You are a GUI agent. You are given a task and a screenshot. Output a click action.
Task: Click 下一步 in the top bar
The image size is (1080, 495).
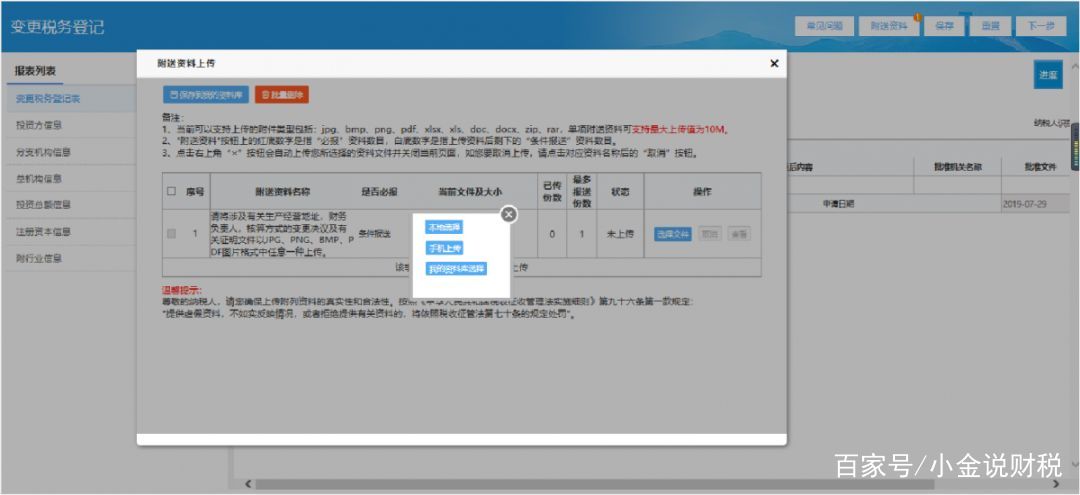[x=1041, y=26]
